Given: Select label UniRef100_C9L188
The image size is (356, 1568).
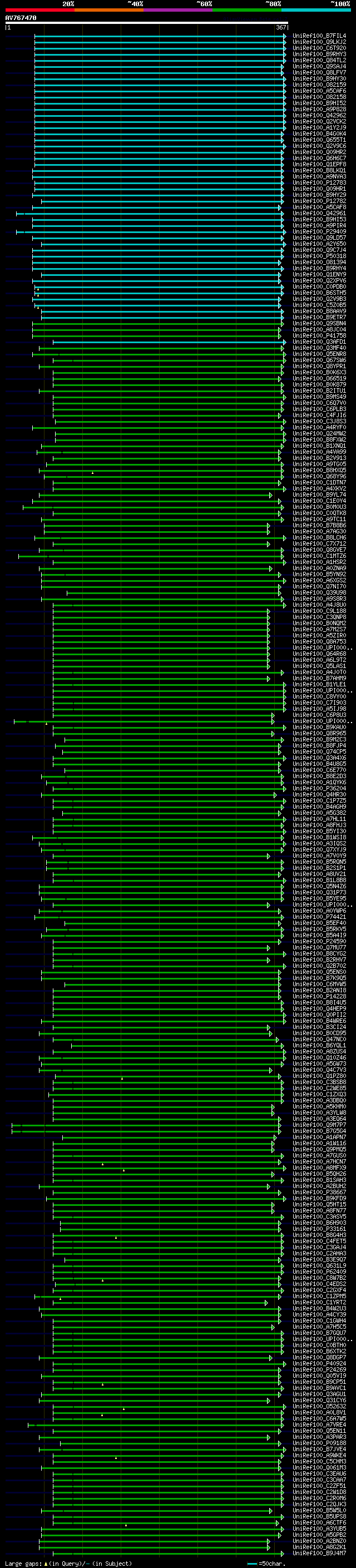Looking at the screenshot, I should tap(319, 611).
